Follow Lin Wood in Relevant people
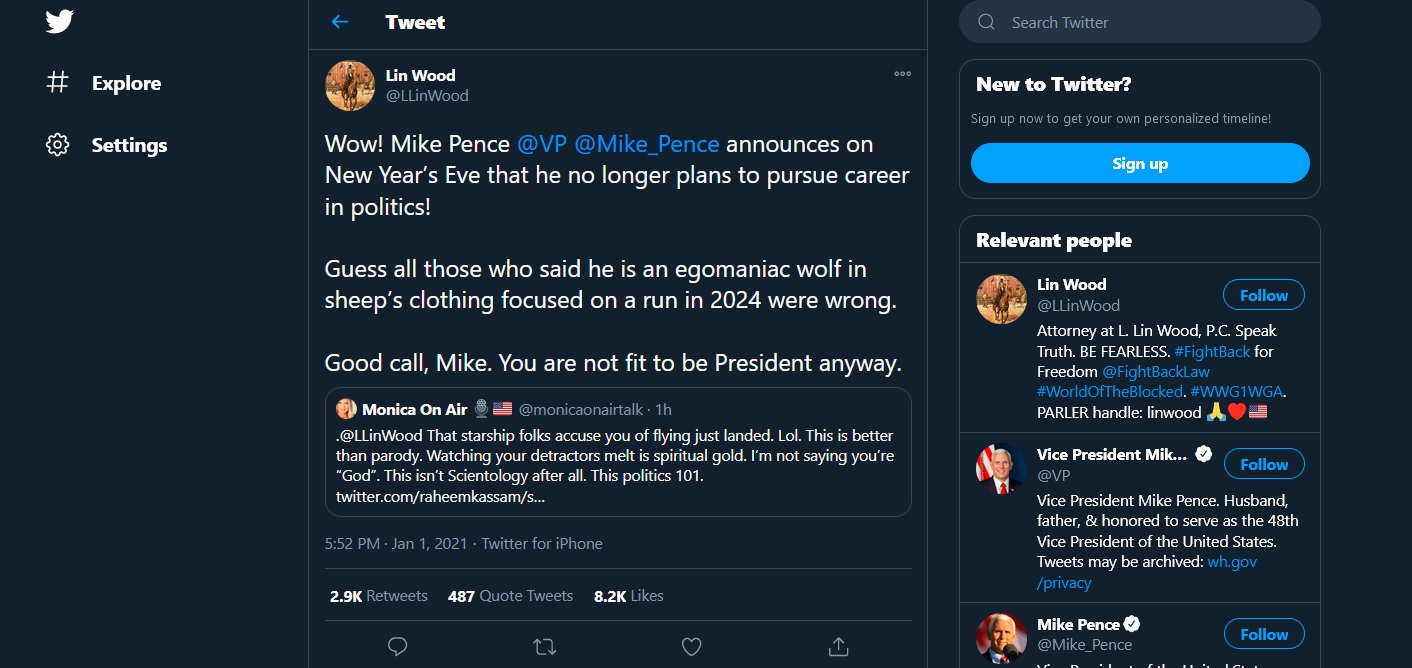Screen dimensions: 1412x668 [1263, 295]
